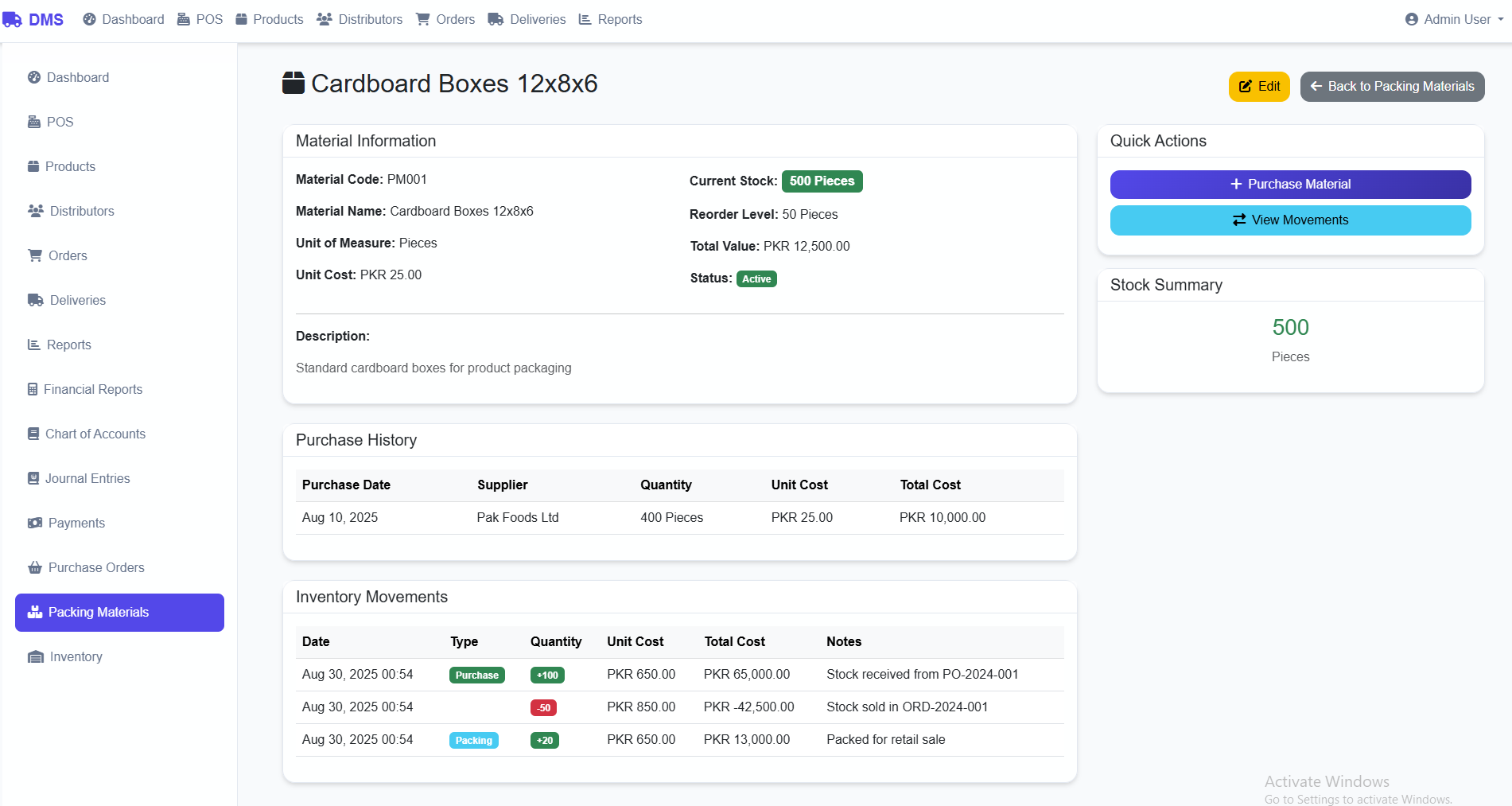Click the DMS truck logo icon
This screenshot has height=806, width=1512.
(13, 20)
